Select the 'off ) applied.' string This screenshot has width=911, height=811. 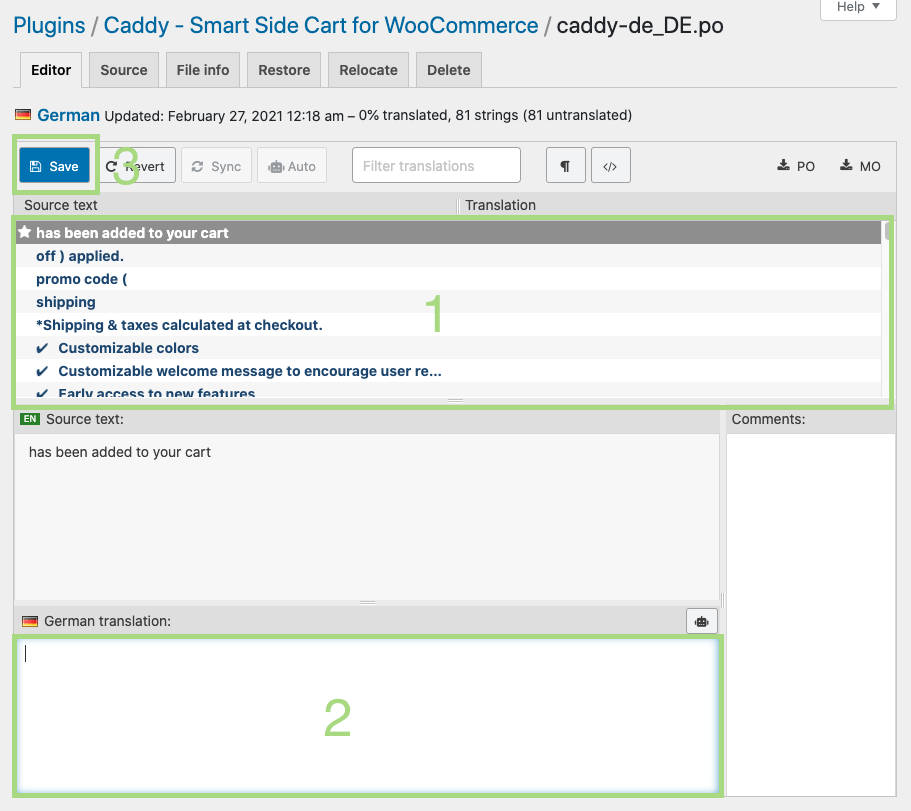pos(449,256)
